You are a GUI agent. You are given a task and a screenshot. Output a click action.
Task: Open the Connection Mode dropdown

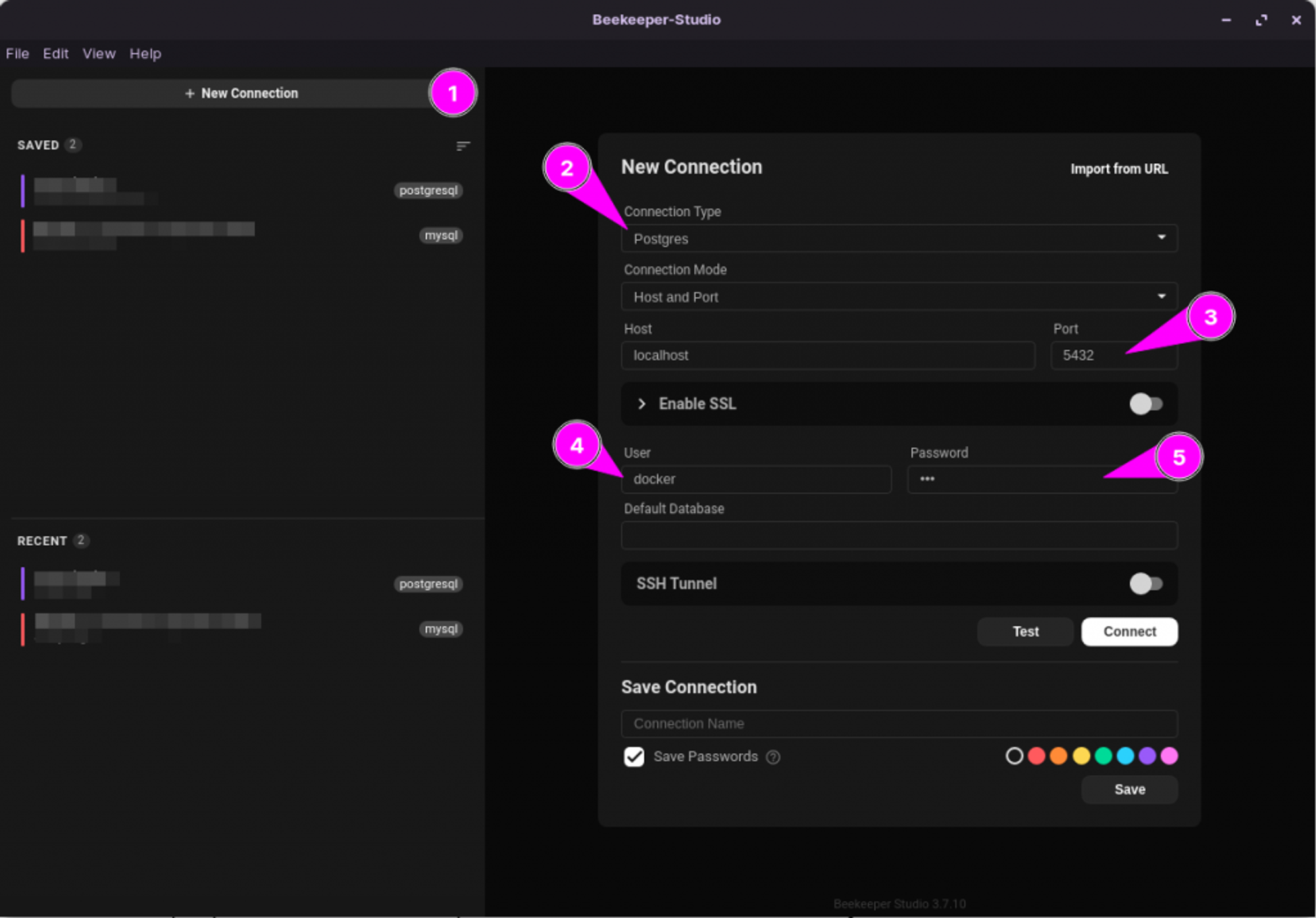[899, 297]
